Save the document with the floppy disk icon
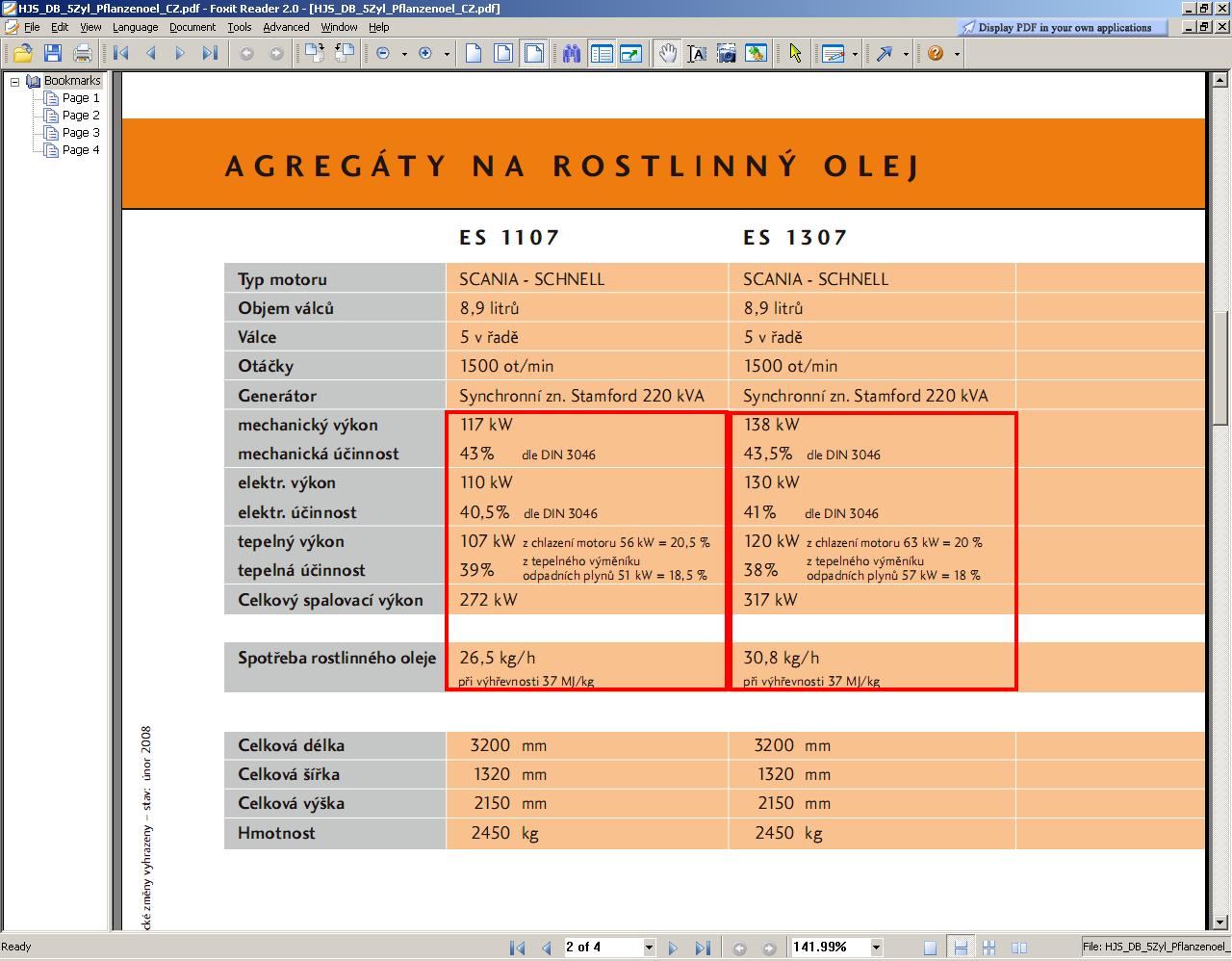This screenshot has height=961, width=1232. [x=53, y=54]
